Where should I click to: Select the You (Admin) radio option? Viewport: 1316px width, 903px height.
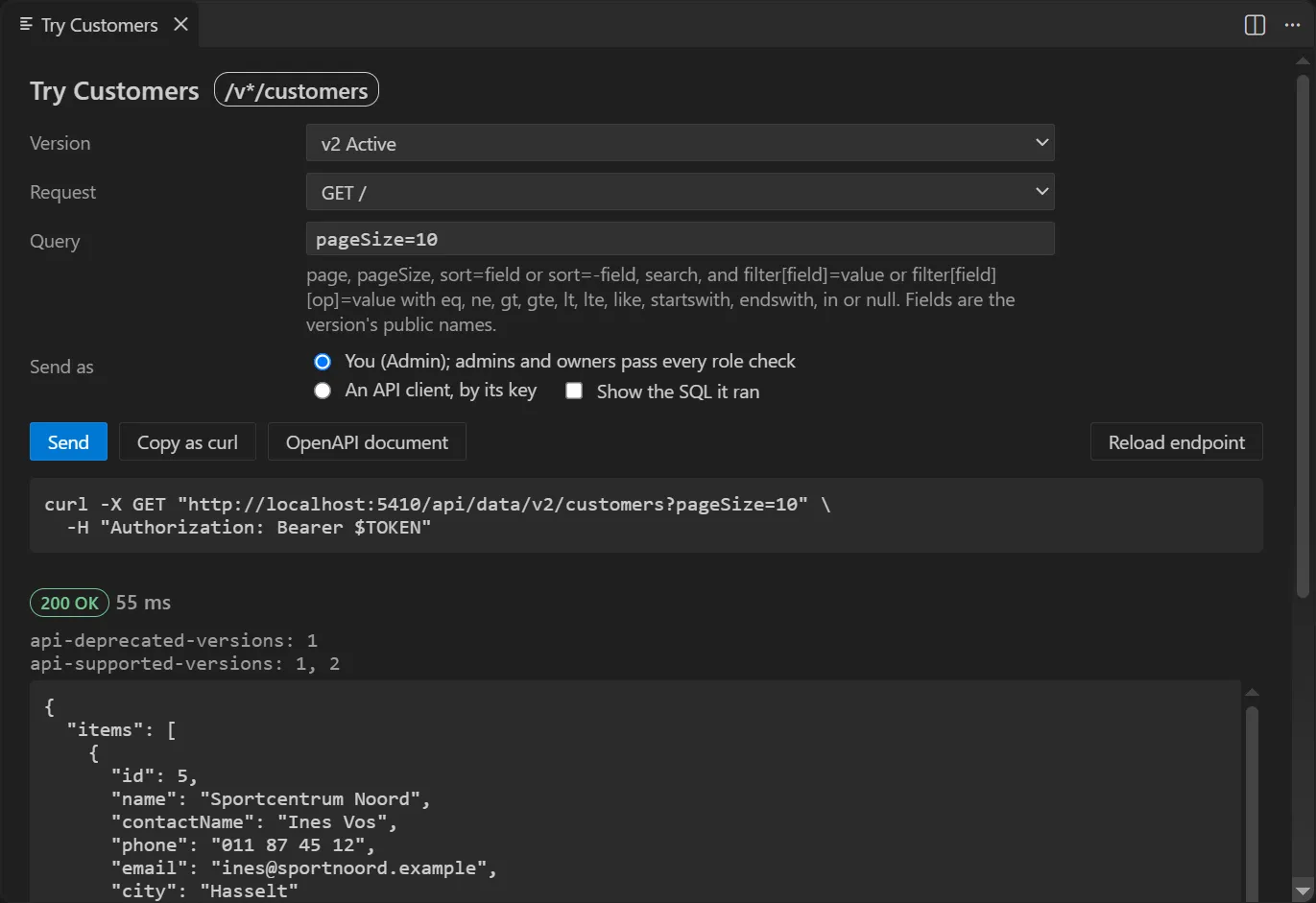323,362
